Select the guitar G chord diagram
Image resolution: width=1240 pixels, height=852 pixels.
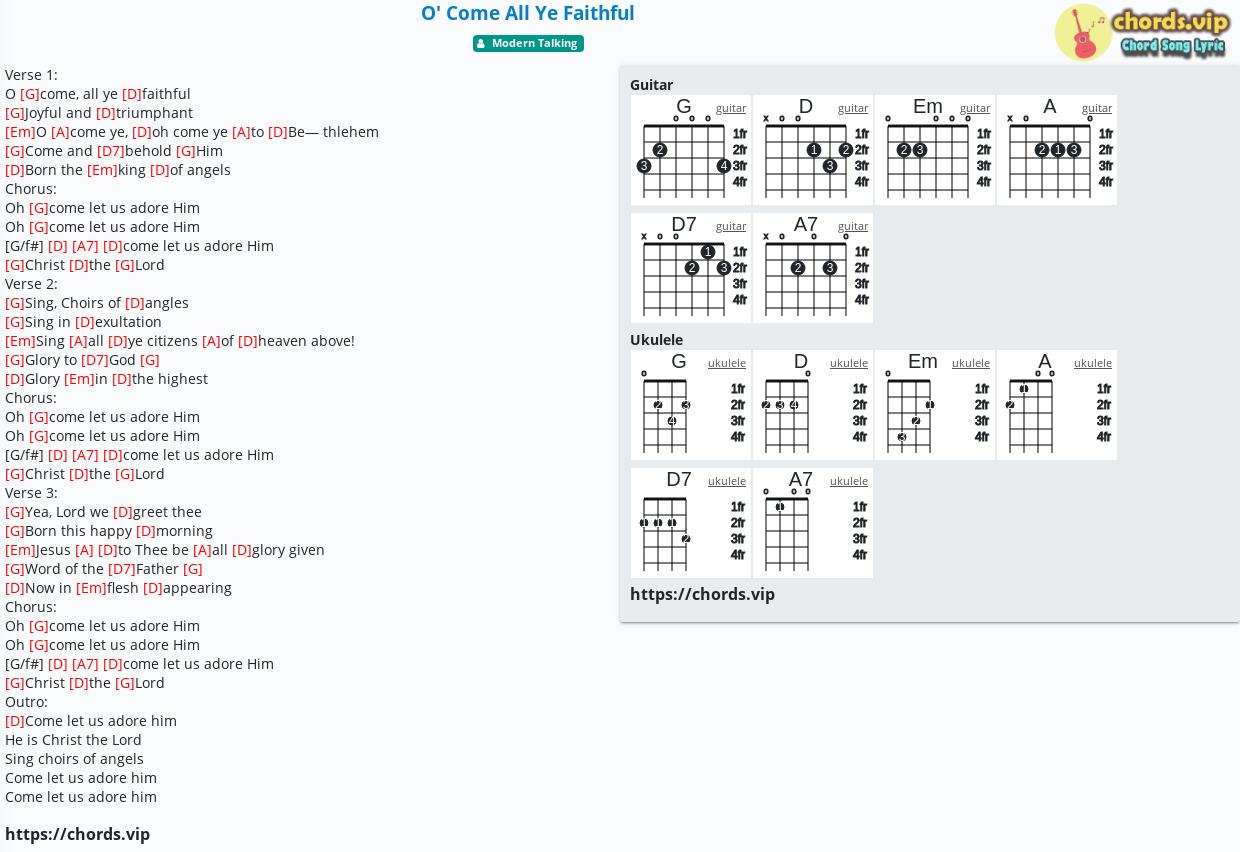[691, 150]
